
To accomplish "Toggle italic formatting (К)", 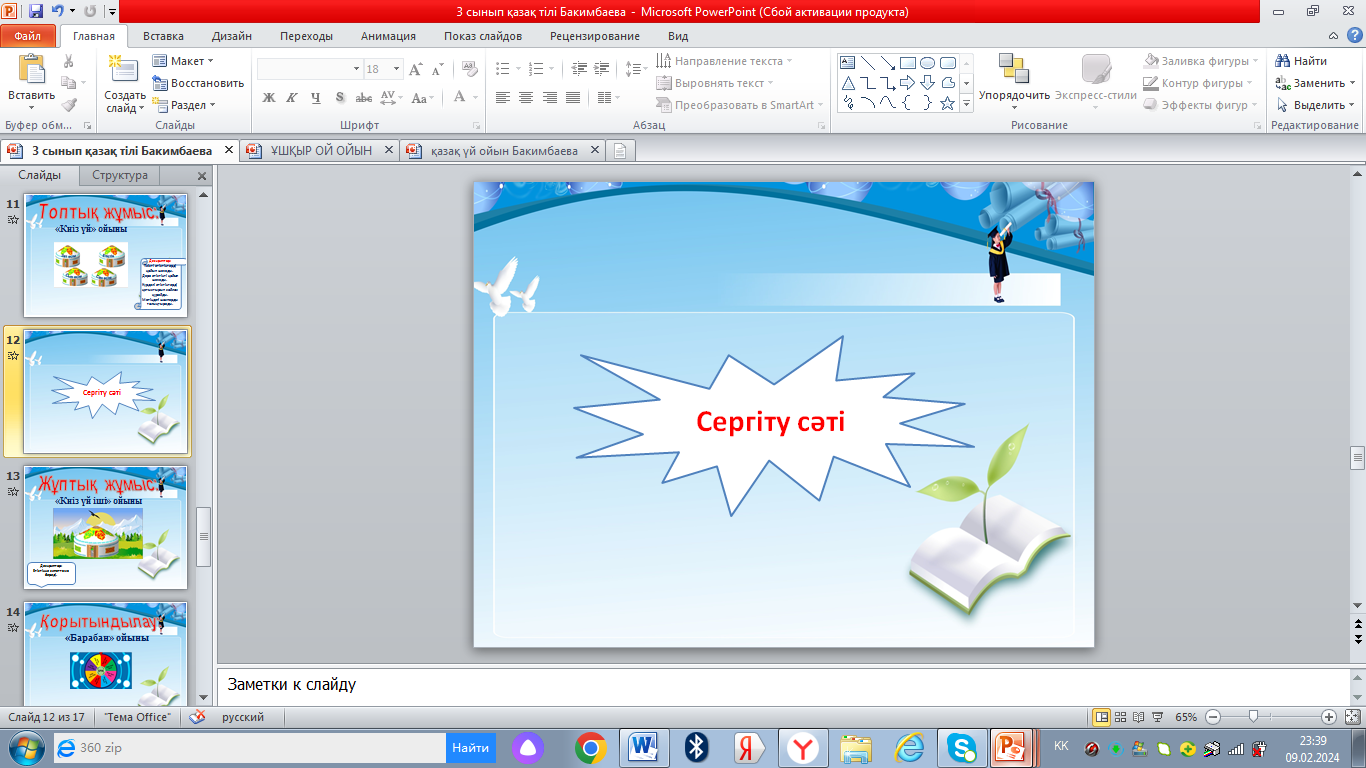I will click(x=292, y=98).
